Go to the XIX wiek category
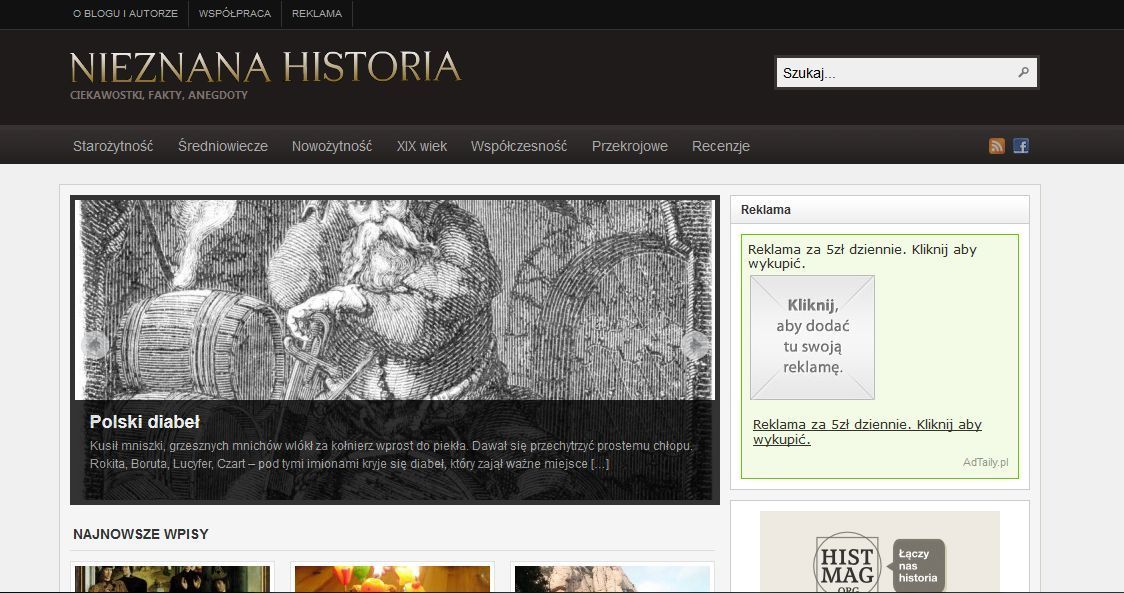1124x593 pixels. [422, 146]
